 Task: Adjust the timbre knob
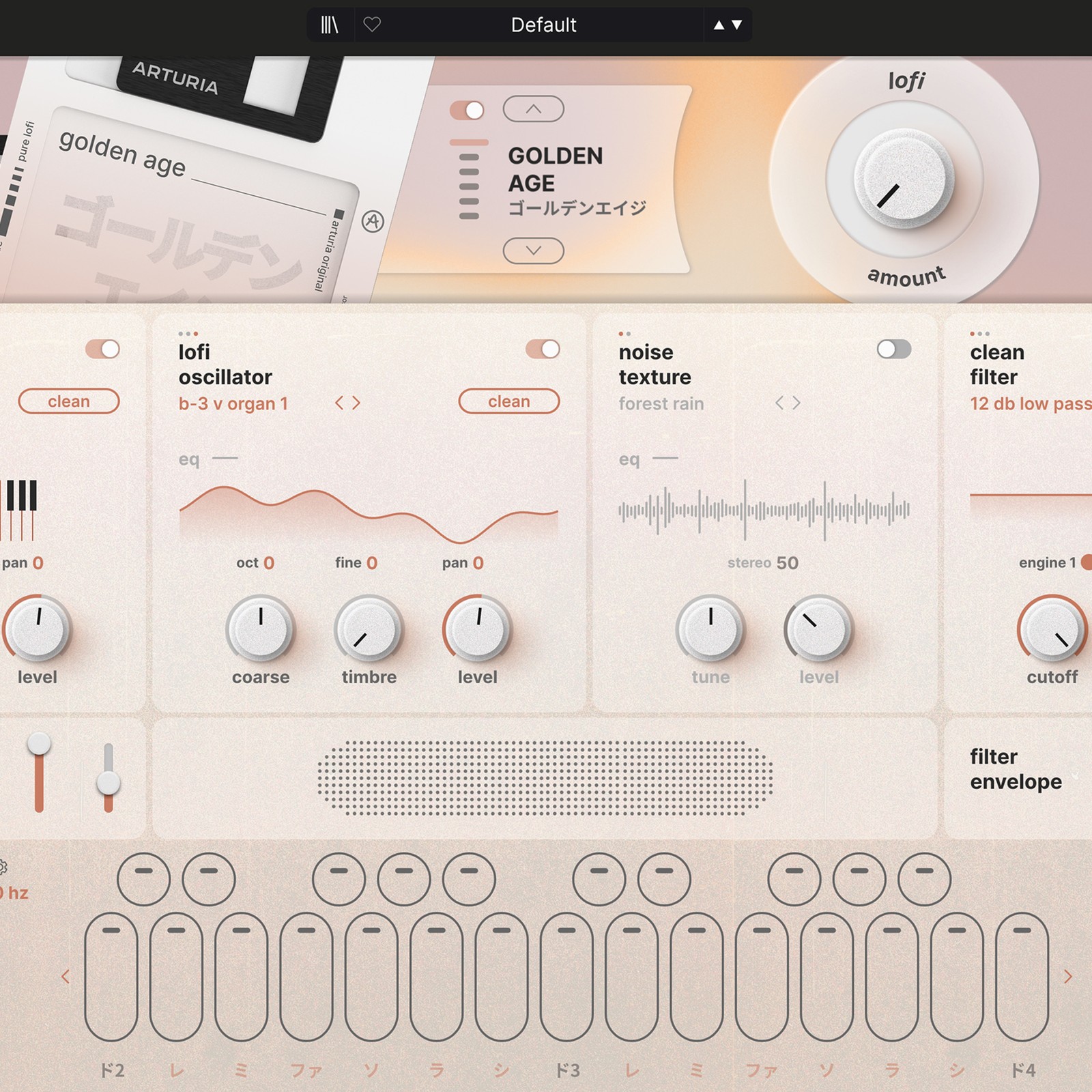(369, 629)
